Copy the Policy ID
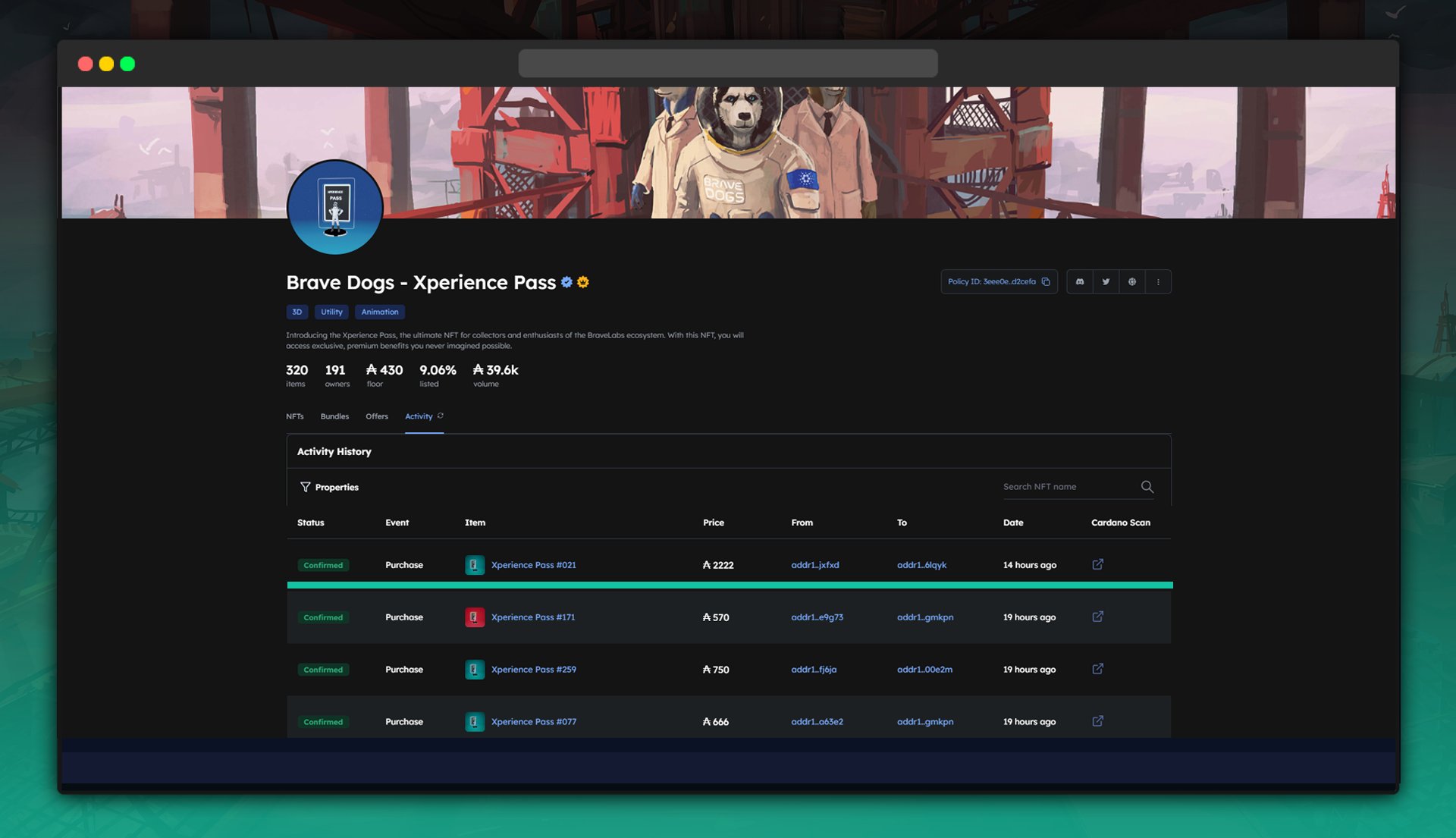Viewport: 1456px width, 838px height. click(x=1046, y=281)
